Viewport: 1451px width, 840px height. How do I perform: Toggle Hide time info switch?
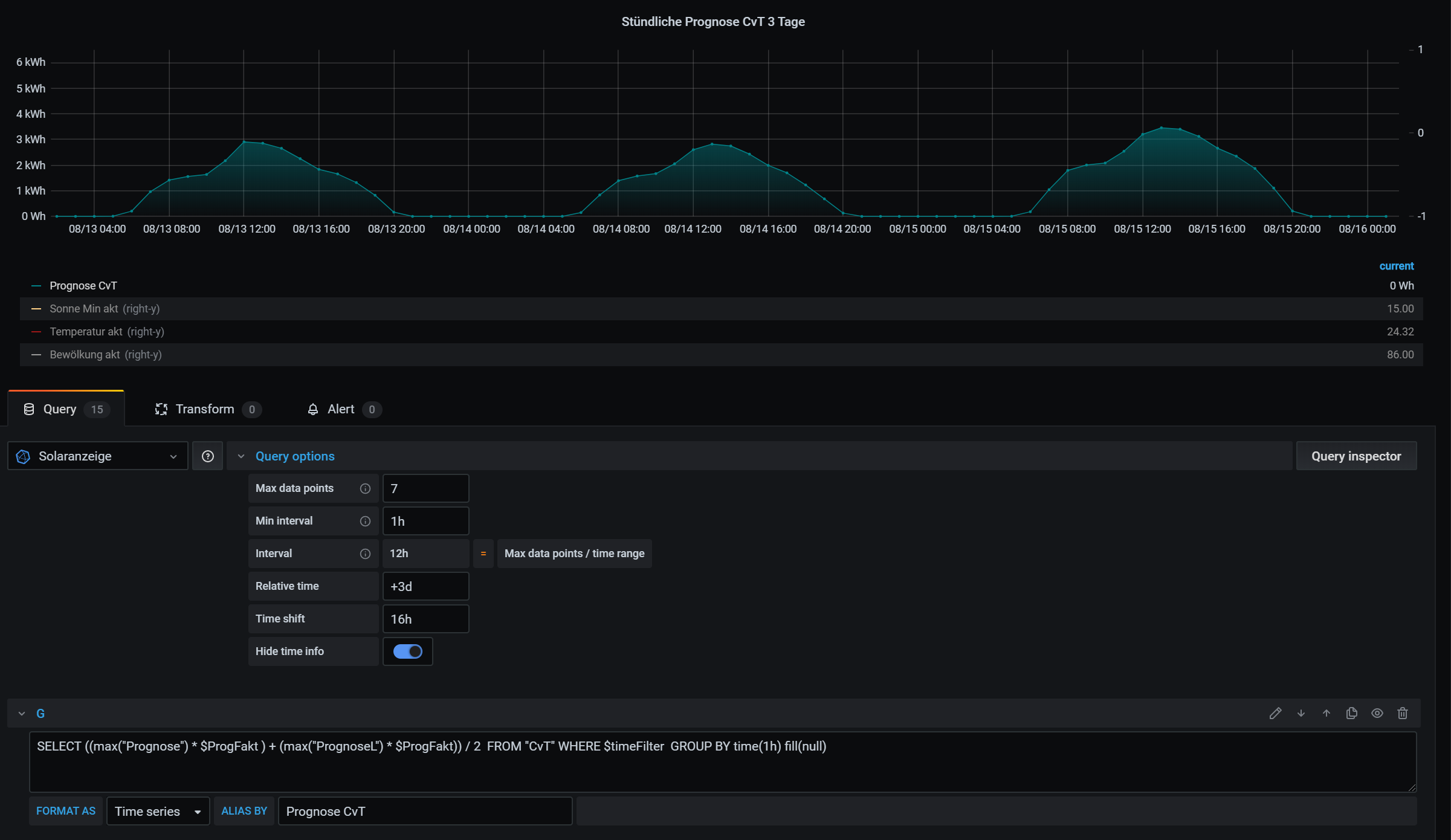tap(408, 651)
